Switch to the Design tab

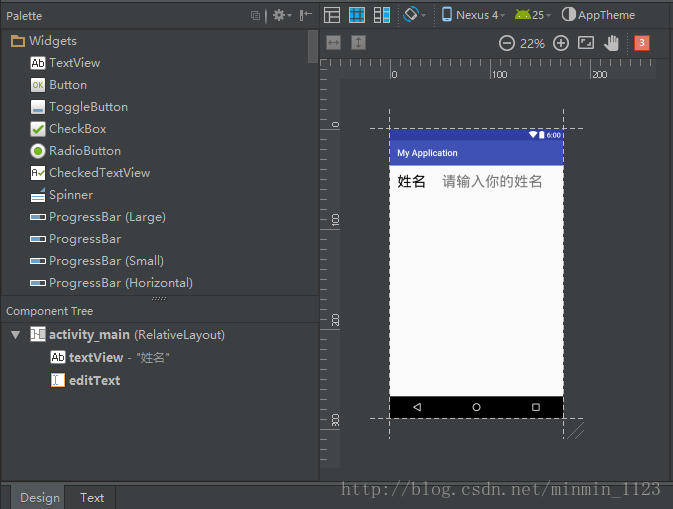tap(40, 497)
